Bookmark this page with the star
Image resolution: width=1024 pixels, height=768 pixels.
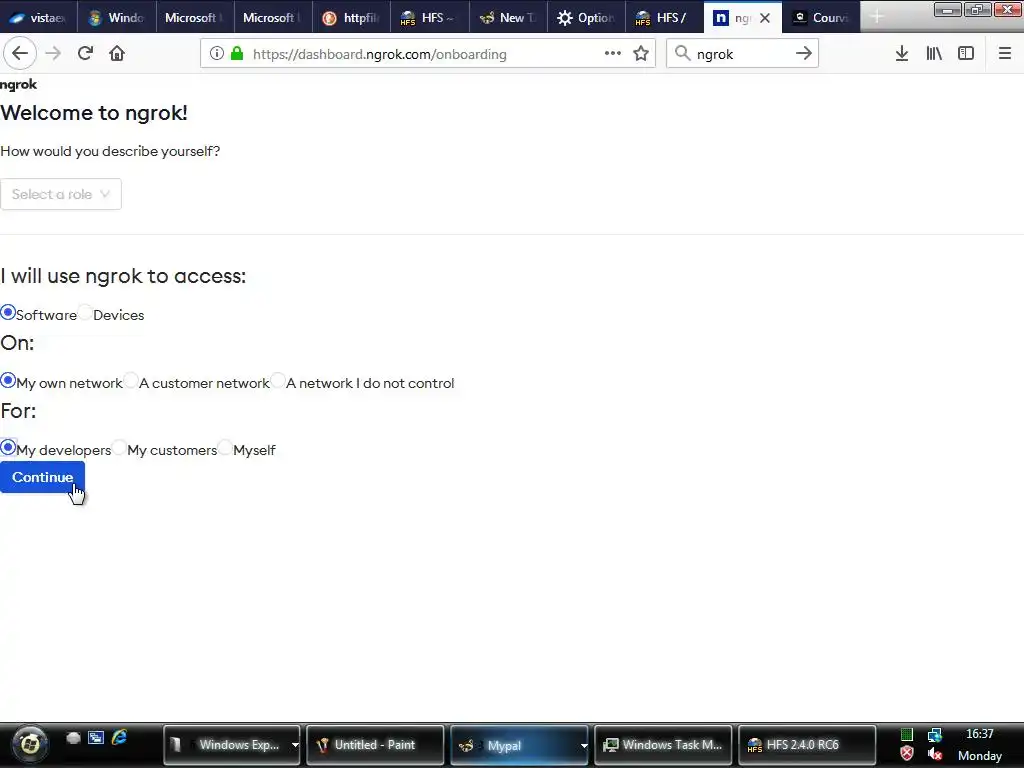(x=641, y=54)
